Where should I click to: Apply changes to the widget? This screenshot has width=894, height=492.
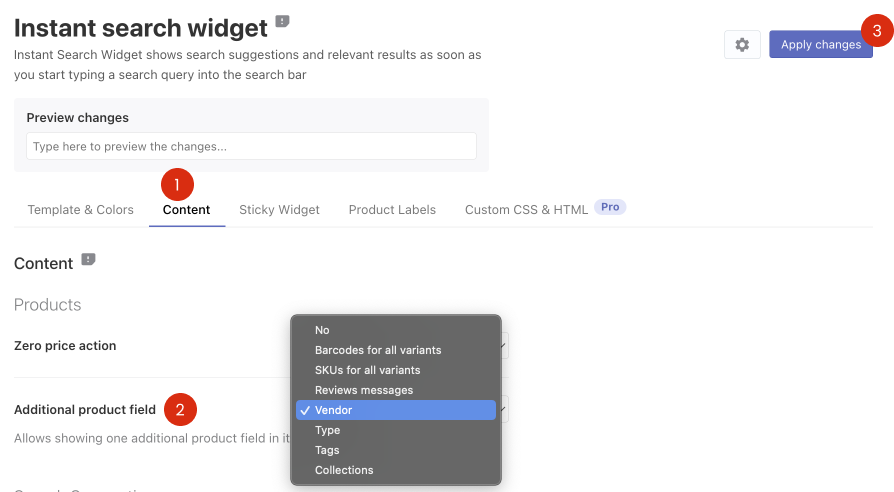820,44
